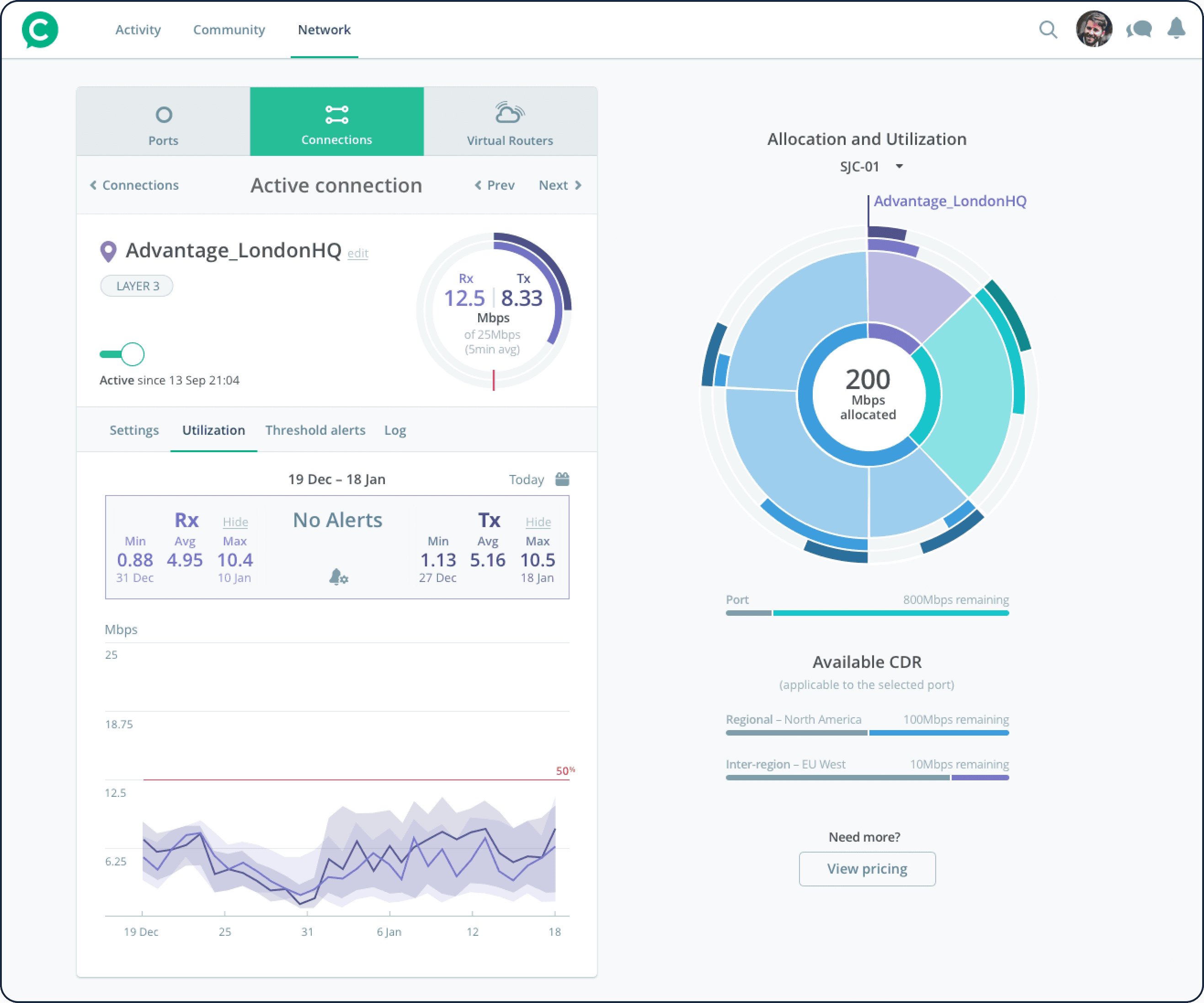The image size is (1204, 1003).
Task: Click the Rx Avg value 4.95
Action: tap(185, 560)
